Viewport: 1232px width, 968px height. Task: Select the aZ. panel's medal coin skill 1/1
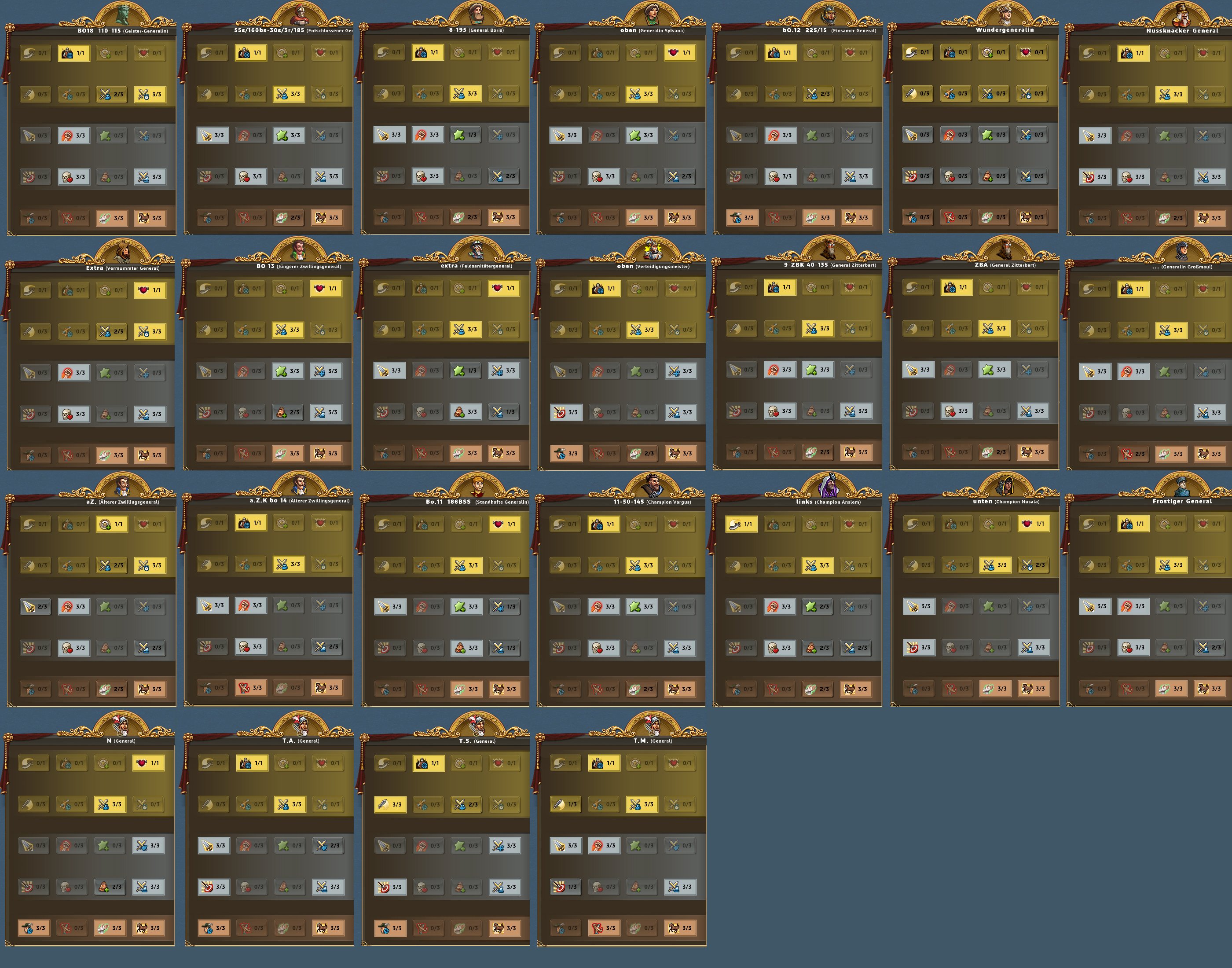tap(112, 524)
